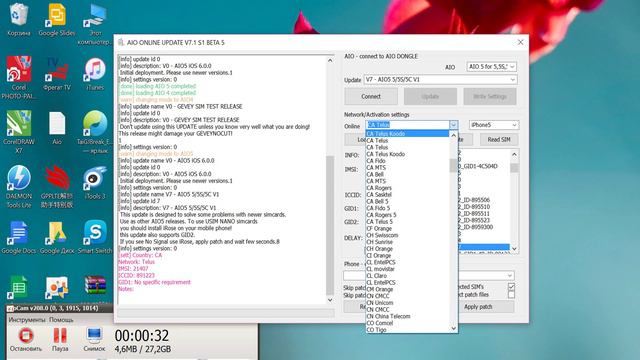Choose CA Rogers from the list
The width and height of the screenshot is (640, 360).
407,188
